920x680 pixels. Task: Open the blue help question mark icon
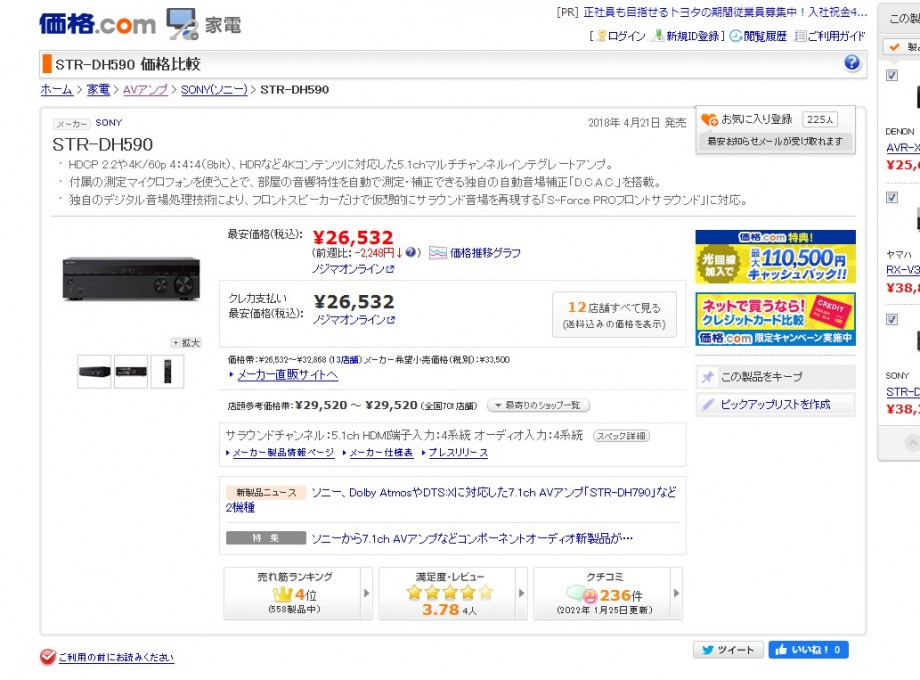(x=852, y=63)
